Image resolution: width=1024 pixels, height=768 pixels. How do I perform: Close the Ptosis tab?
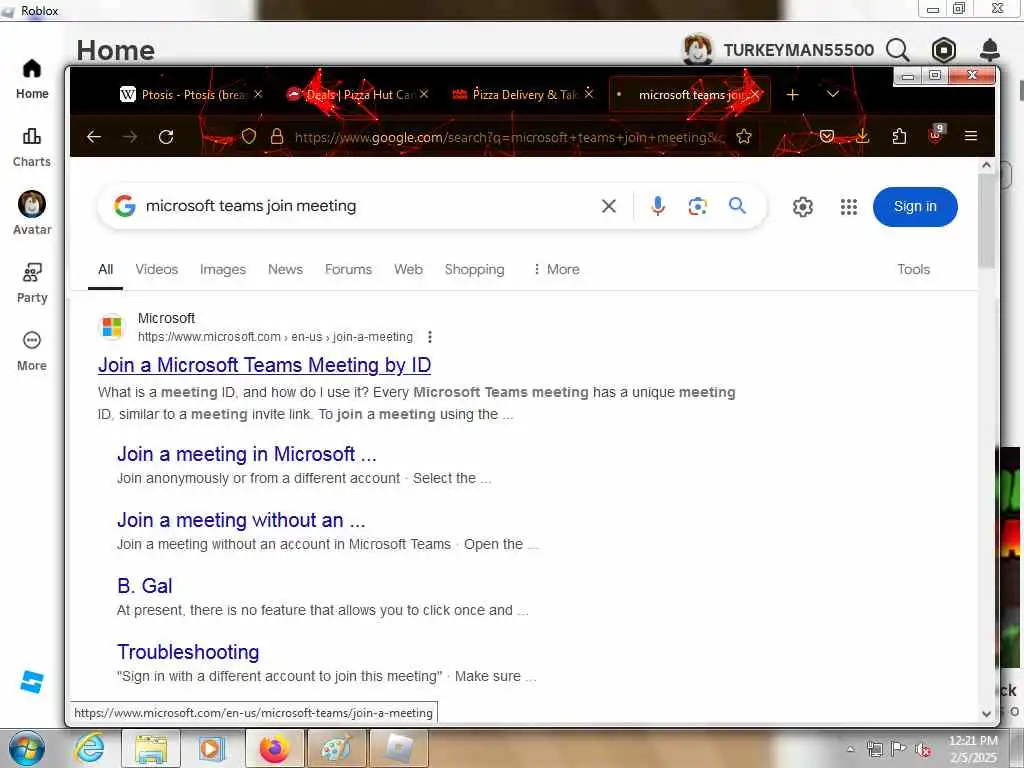click(x=258, y=94)
